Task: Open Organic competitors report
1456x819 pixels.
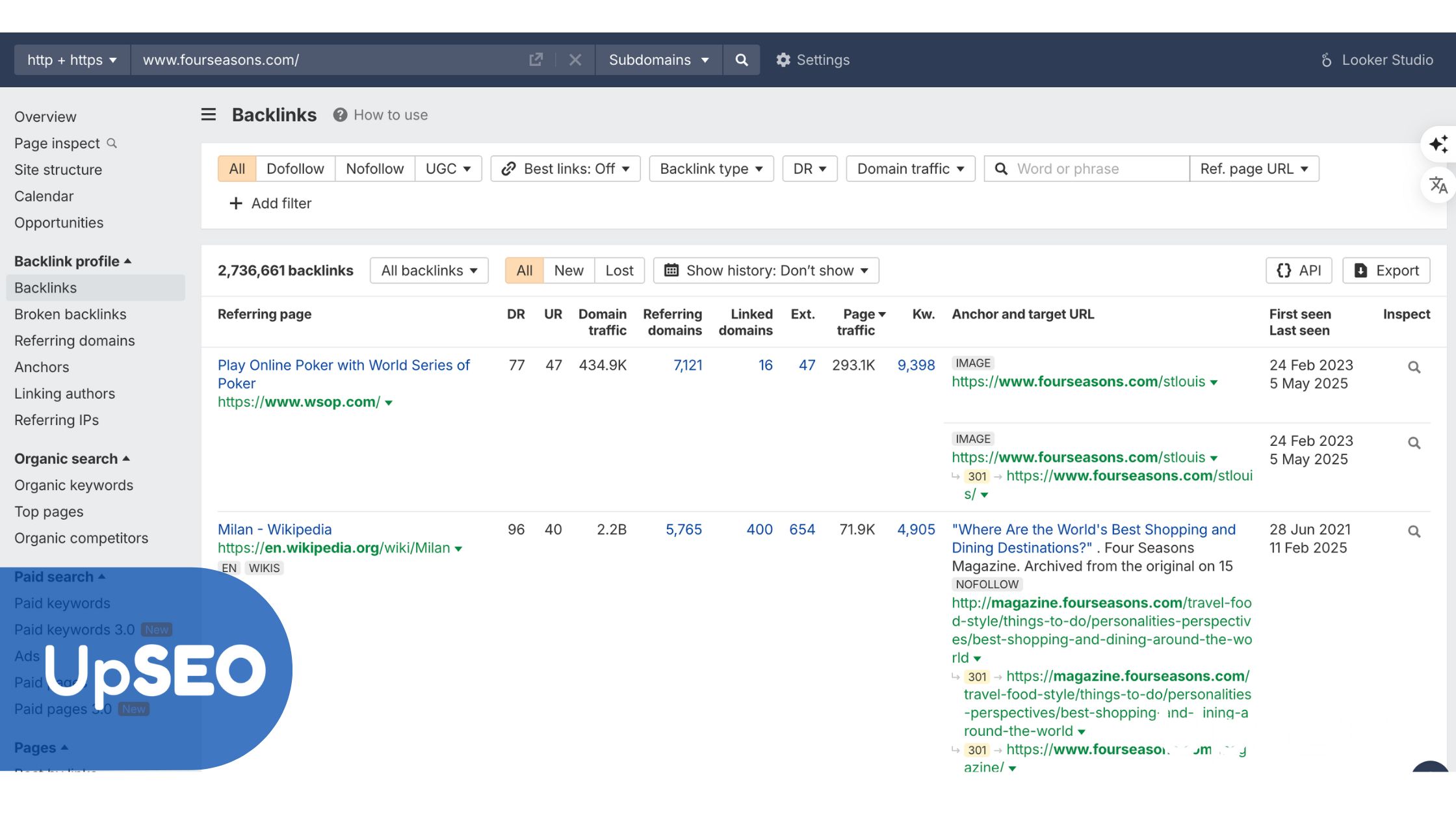Action: pos(81,538)
